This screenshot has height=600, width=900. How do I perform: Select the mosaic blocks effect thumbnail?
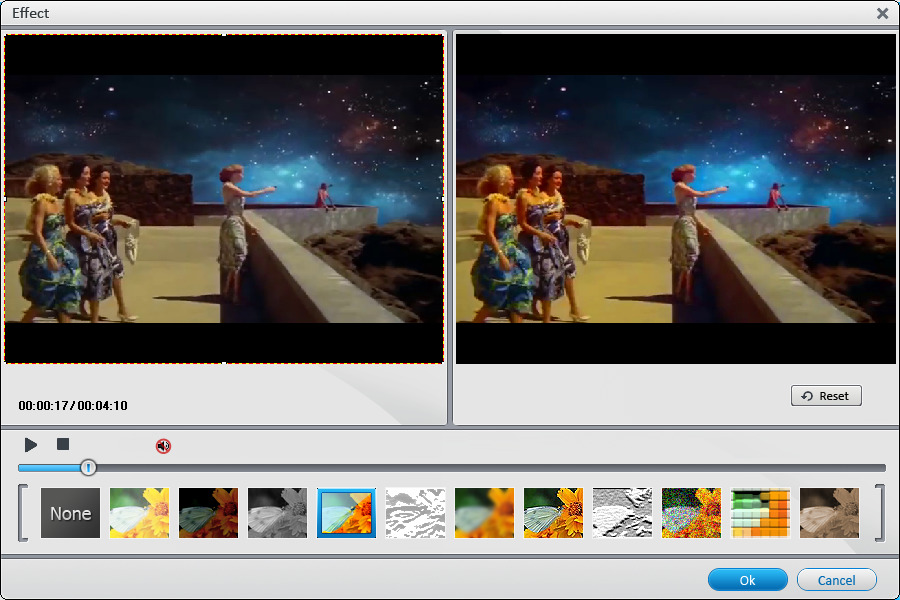(761, 513)
